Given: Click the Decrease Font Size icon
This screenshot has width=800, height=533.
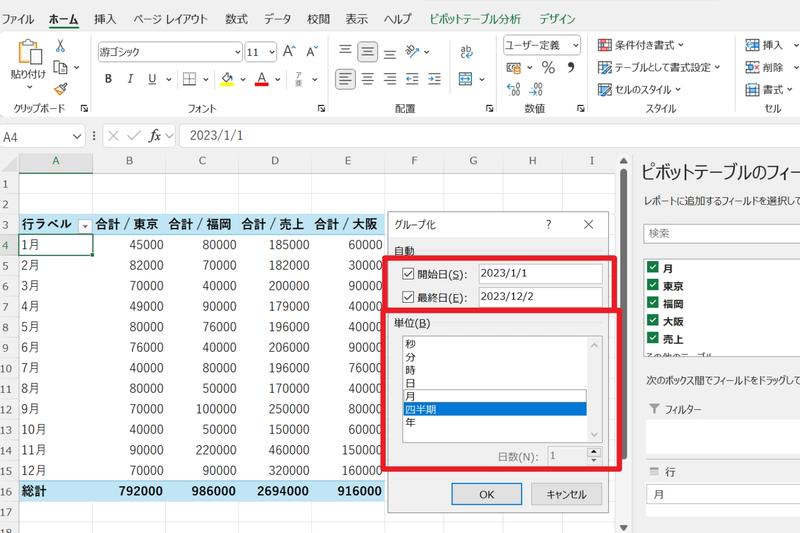Looking at the screenshot, I should [x=312, y=52].
